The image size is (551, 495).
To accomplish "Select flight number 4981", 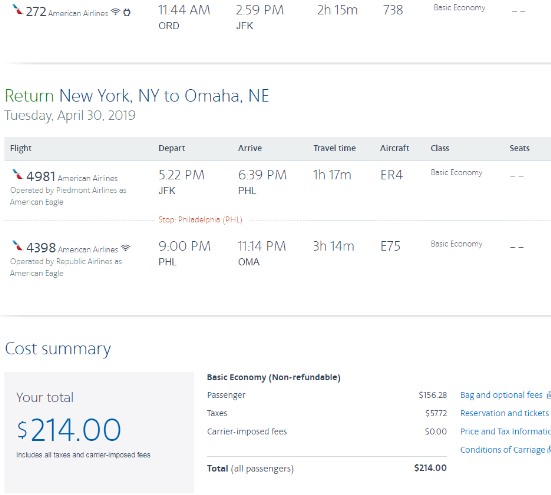I will pos(41,176).
